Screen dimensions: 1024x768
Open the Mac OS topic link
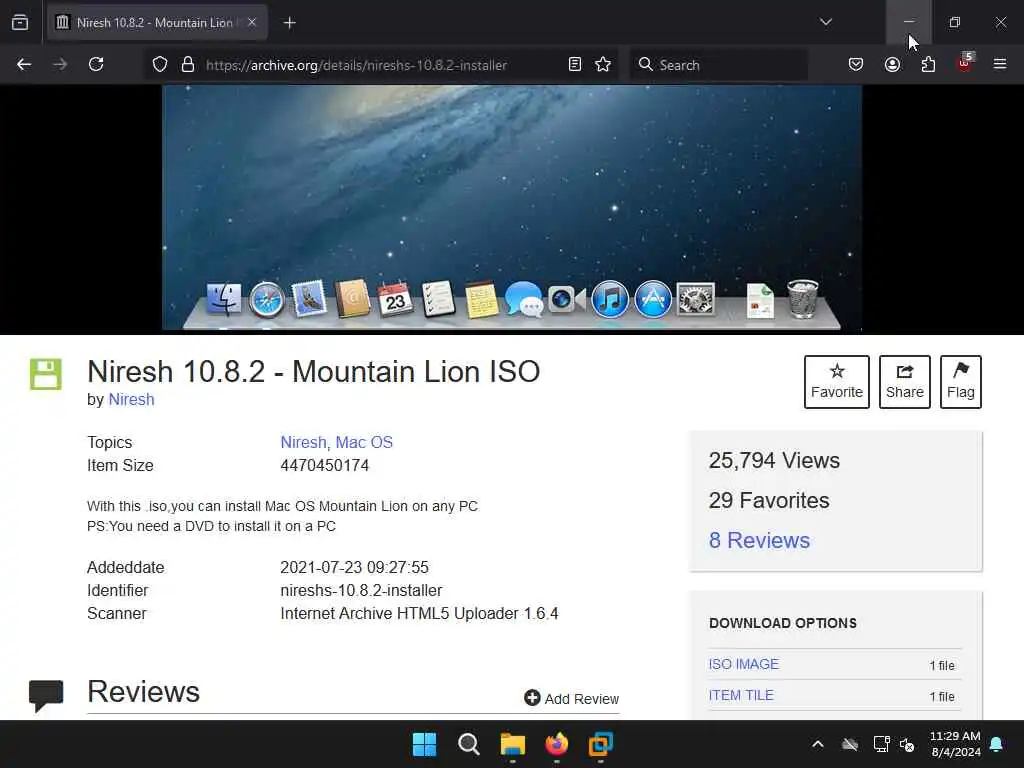coord(364,443)
